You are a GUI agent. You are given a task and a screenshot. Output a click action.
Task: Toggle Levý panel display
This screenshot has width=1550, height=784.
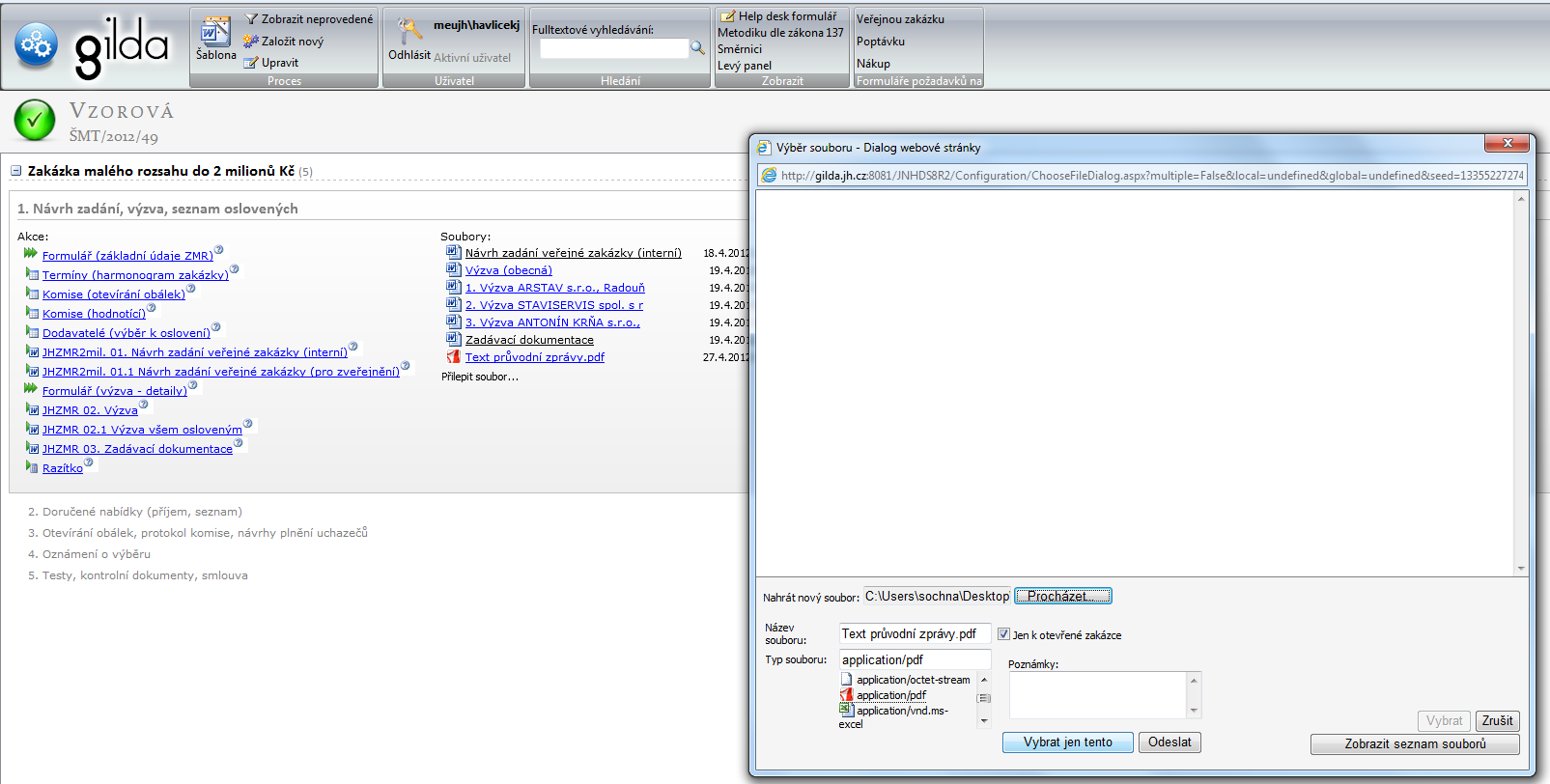(x=745, y=66)
